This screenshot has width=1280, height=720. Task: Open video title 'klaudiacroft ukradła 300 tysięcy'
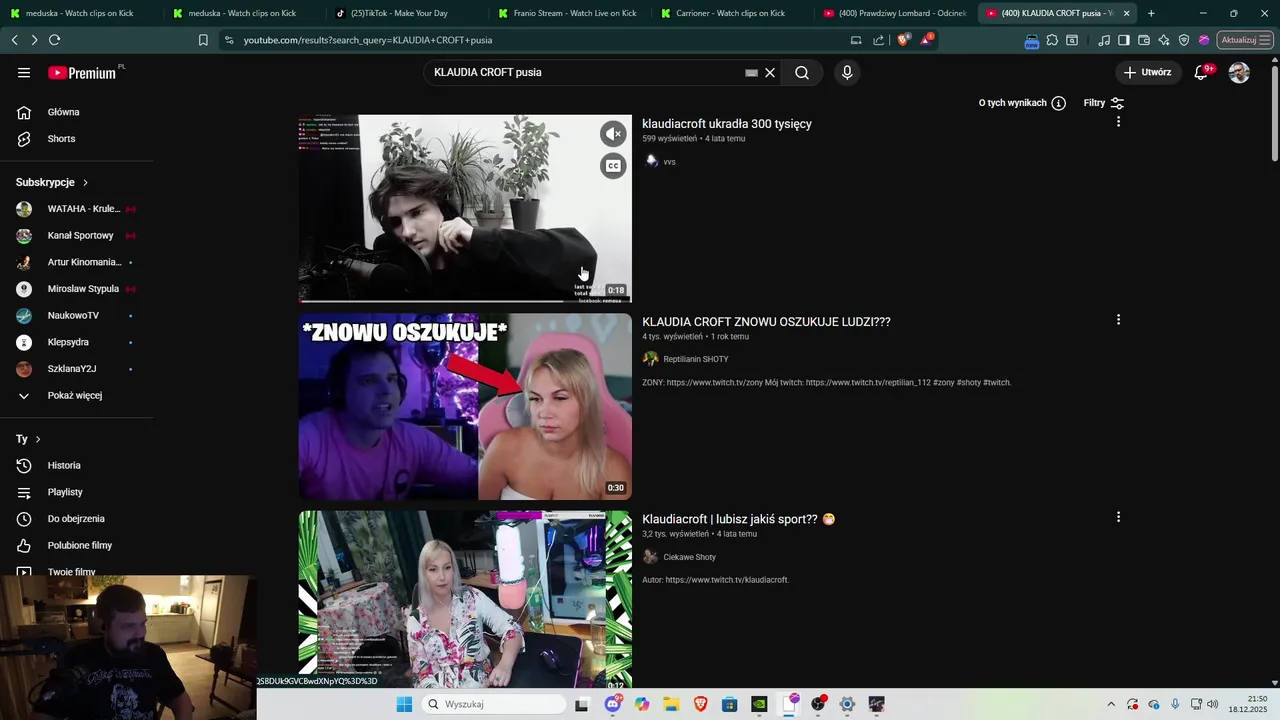(x=727, y=124)
